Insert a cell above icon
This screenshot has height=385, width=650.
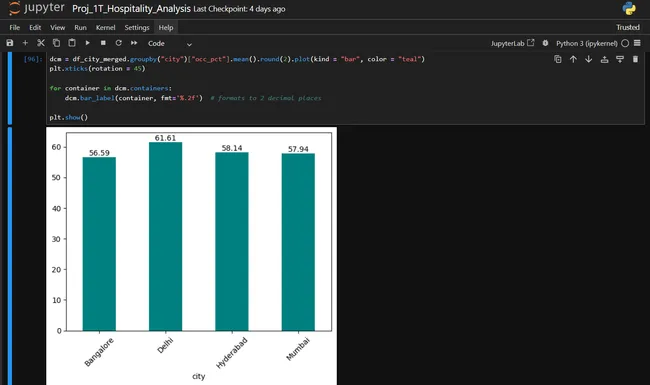(x=604, y=59)
